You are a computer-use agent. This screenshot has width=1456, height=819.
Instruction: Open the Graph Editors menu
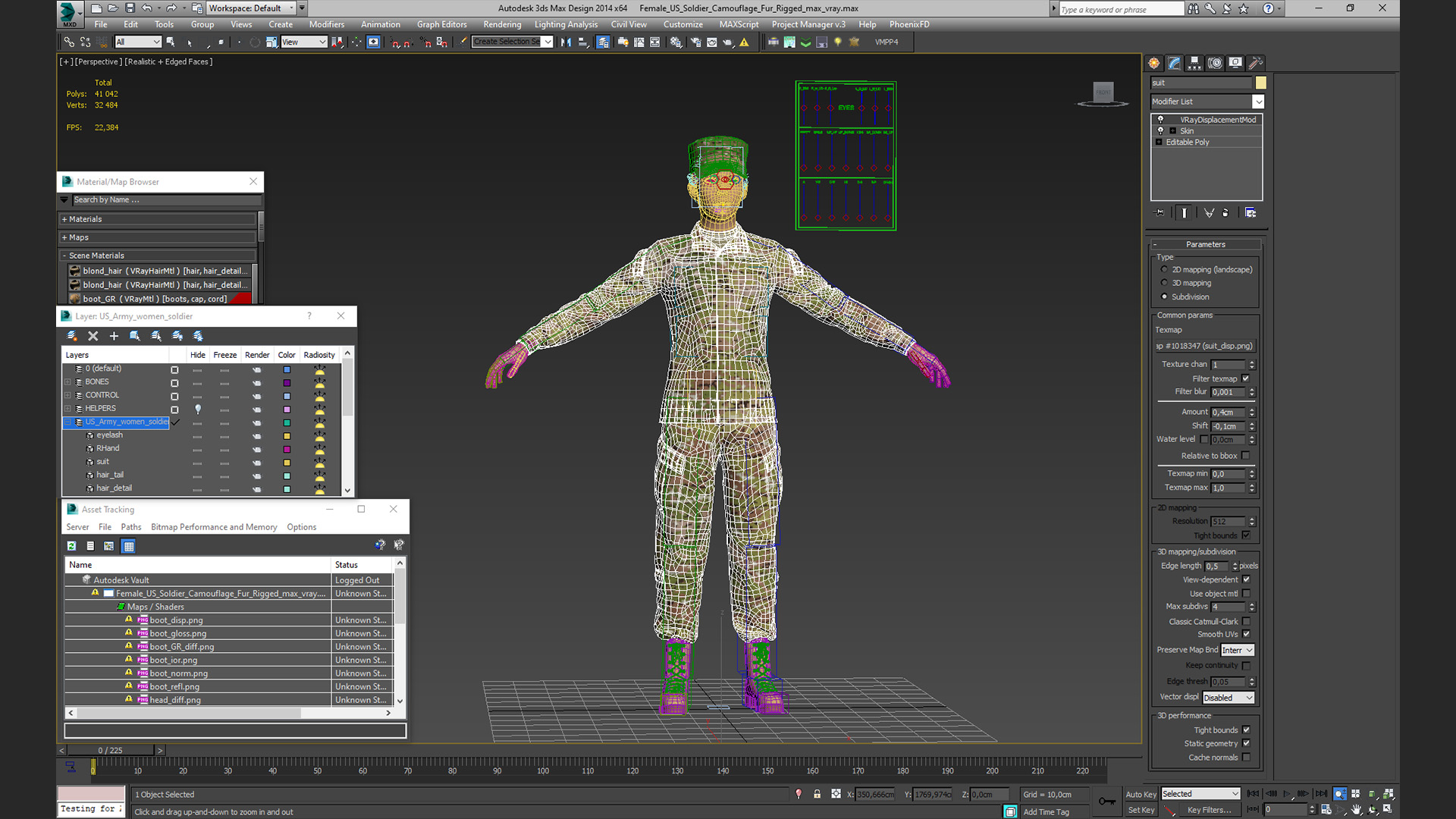click(x=442, y=24)
